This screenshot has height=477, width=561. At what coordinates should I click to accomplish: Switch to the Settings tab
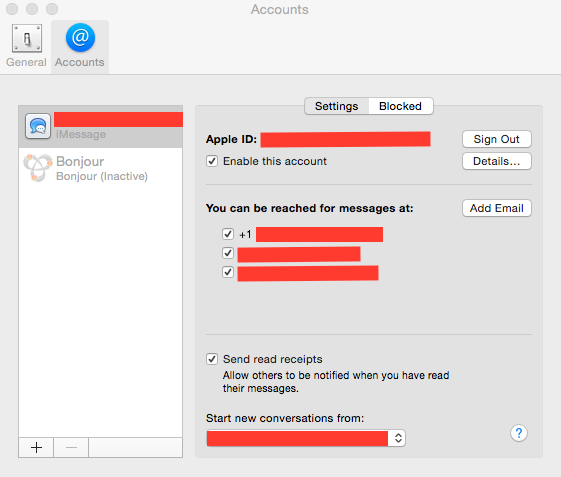pyautogui.click(x=336, y=106)
